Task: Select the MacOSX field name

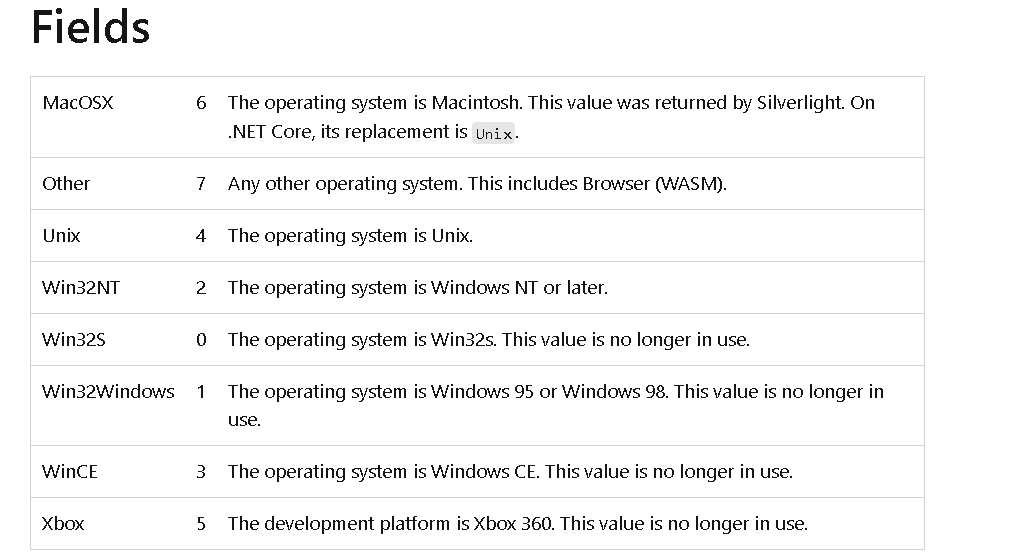Action: (78, 103)
